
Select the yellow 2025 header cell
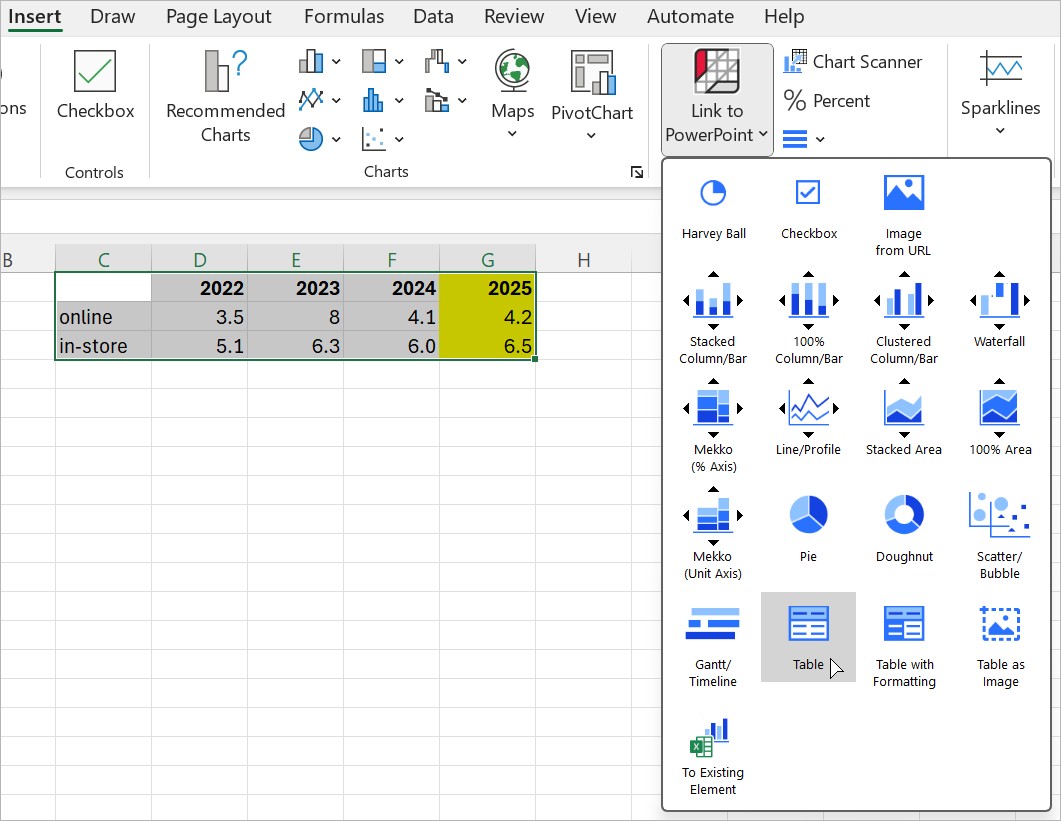[x=487, y=288]
